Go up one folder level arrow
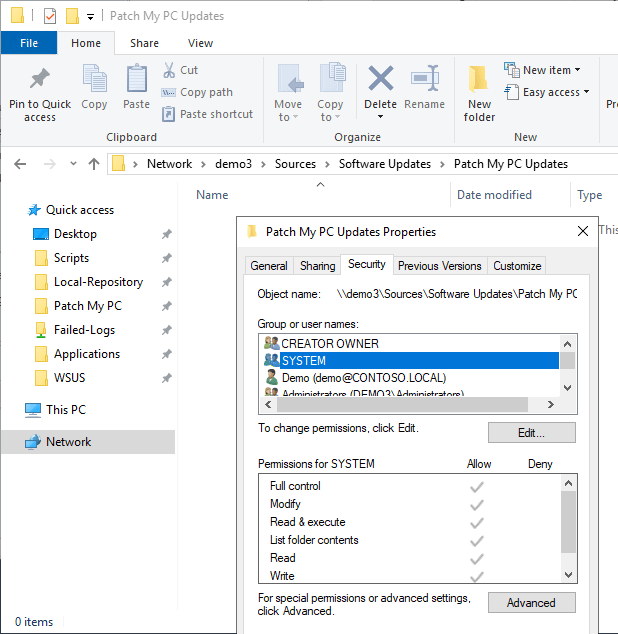 click(94, 164)
